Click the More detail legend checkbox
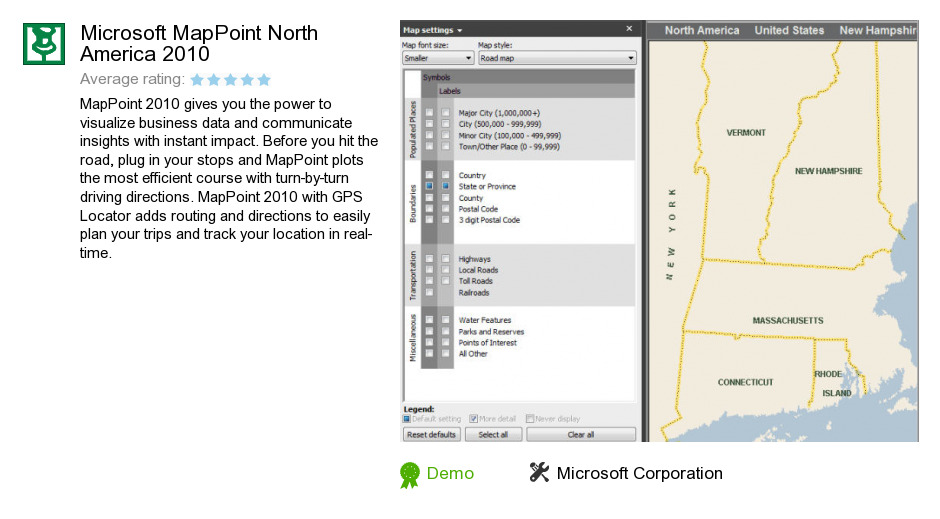Screen dimensions: 940x519 click(473, 419)
